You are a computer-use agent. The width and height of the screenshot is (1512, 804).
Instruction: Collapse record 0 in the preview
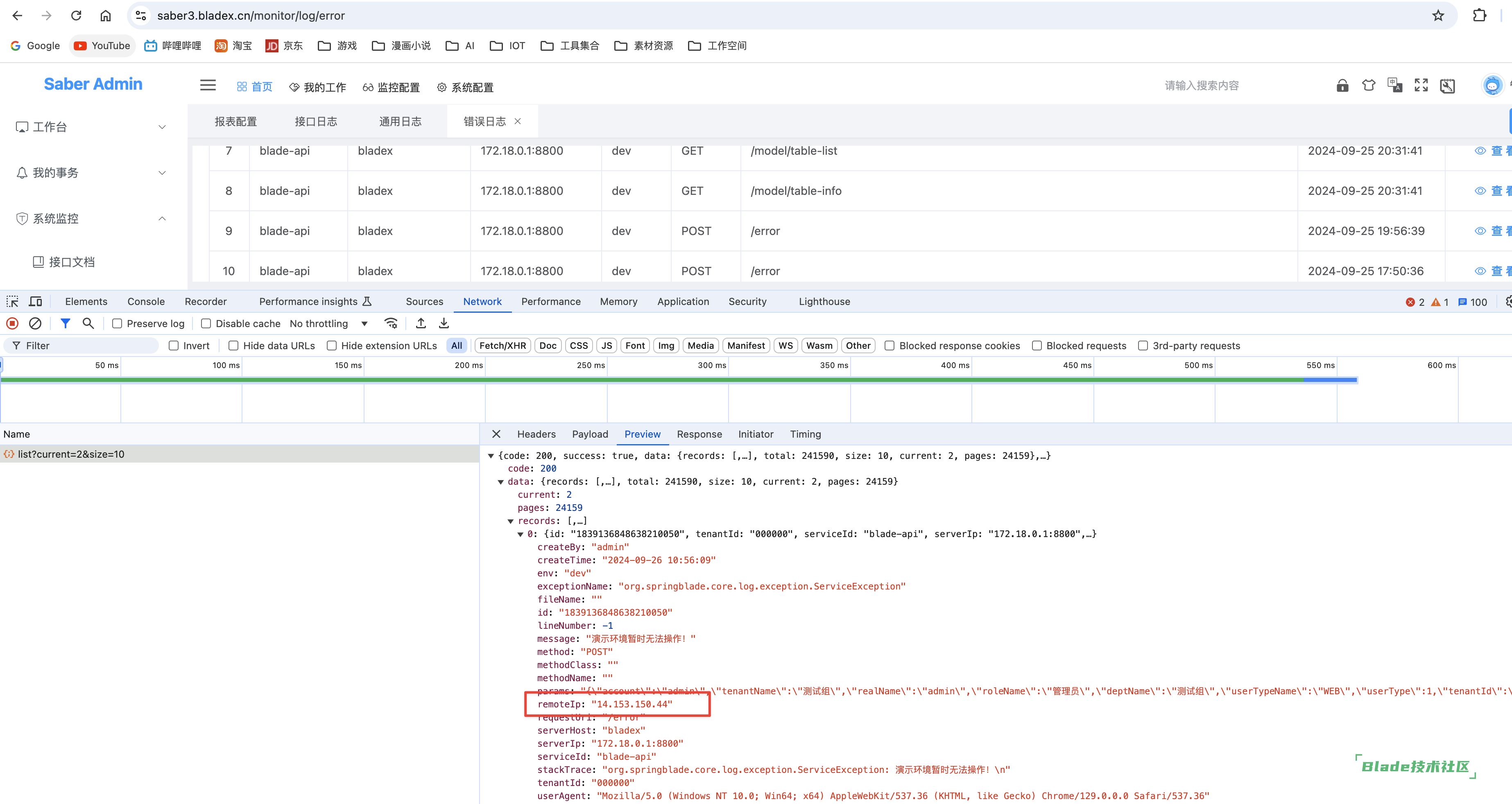520,534
